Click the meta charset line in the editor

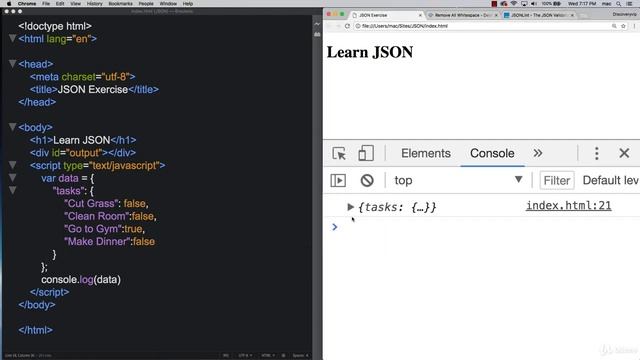[x=82, y=77]
